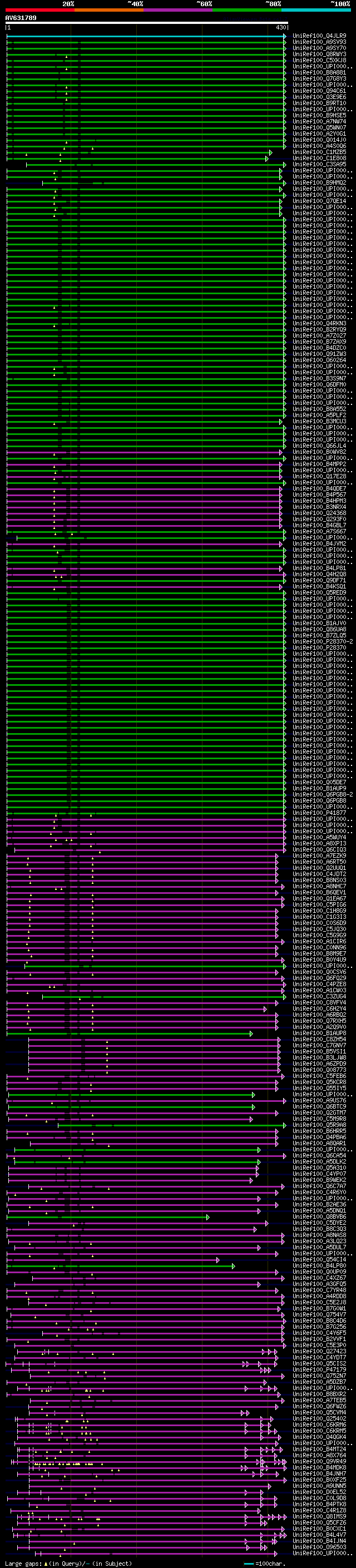Select the UniRef100_Q7G8Y3 label

click(319, 78)
